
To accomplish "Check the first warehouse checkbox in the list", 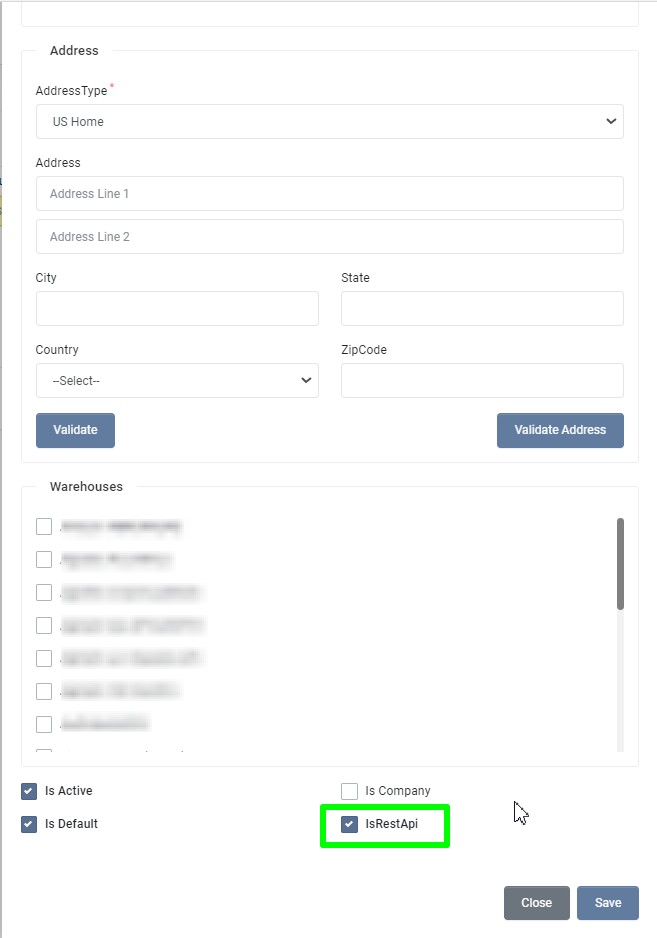I will coord(44,526).
